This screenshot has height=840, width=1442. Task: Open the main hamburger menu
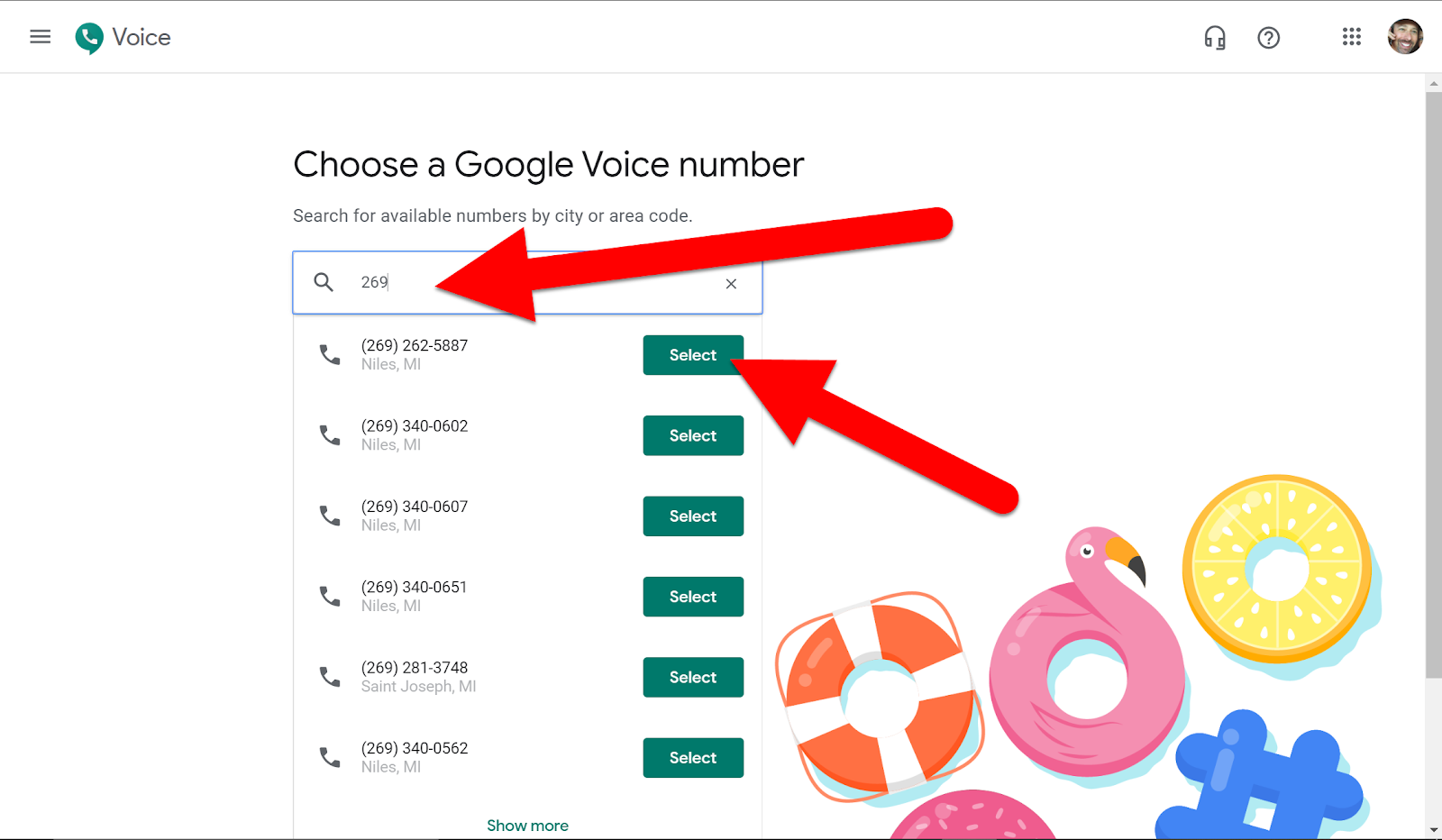click(40, 37)
